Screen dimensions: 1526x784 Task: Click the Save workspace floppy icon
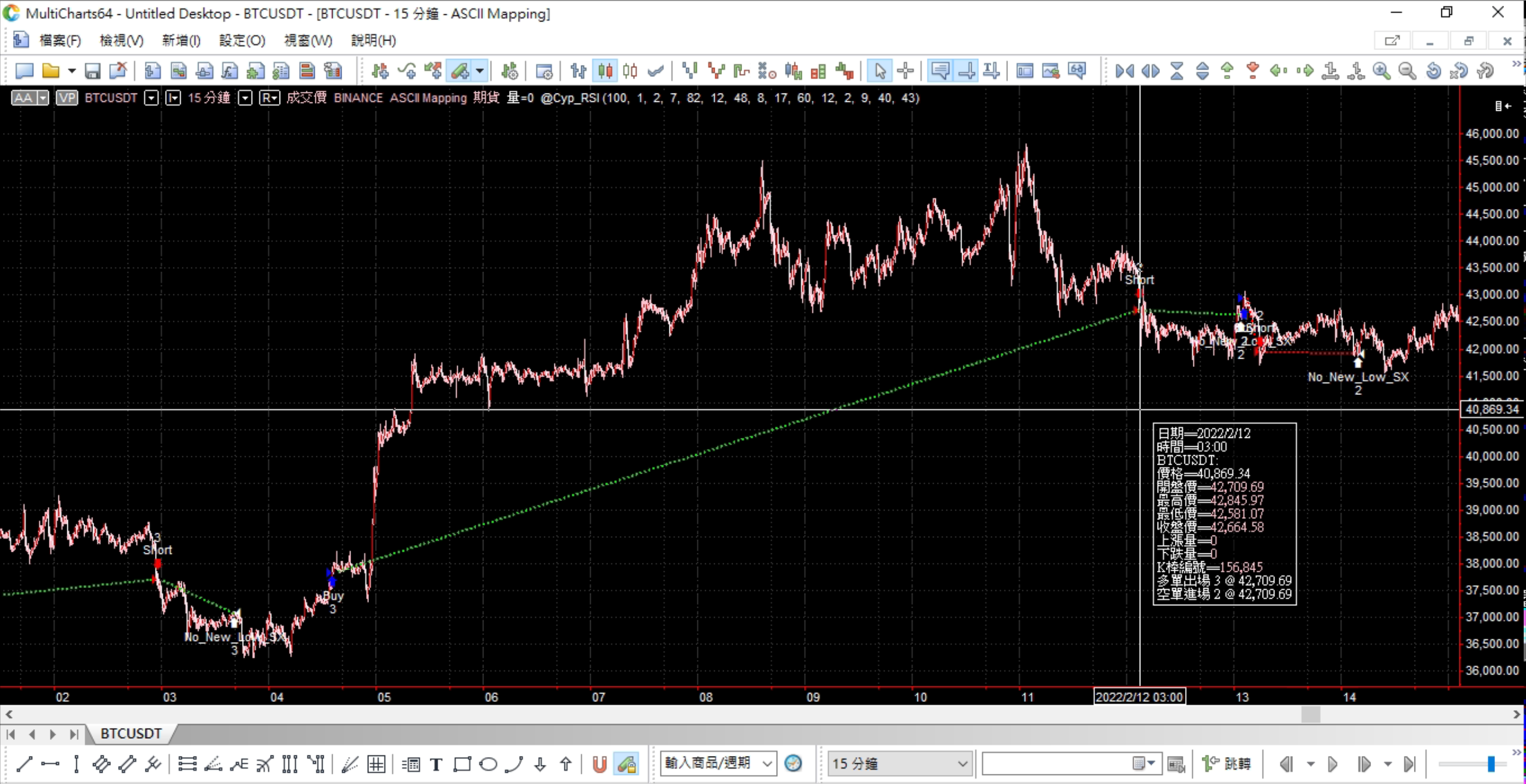(x=92, y=71)
